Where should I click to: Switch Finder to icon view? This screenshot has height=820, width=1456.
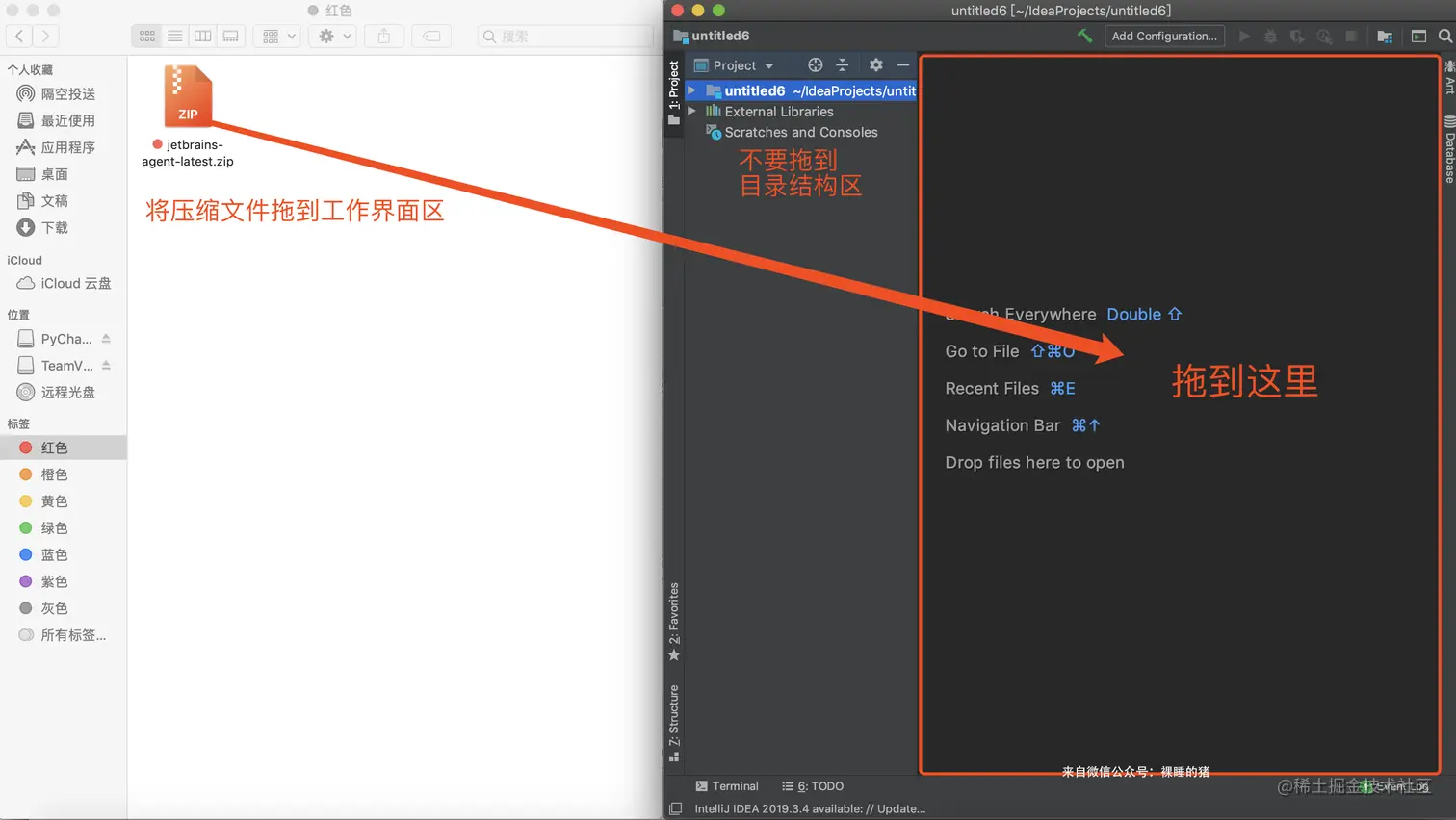click(x=146, y=36)
